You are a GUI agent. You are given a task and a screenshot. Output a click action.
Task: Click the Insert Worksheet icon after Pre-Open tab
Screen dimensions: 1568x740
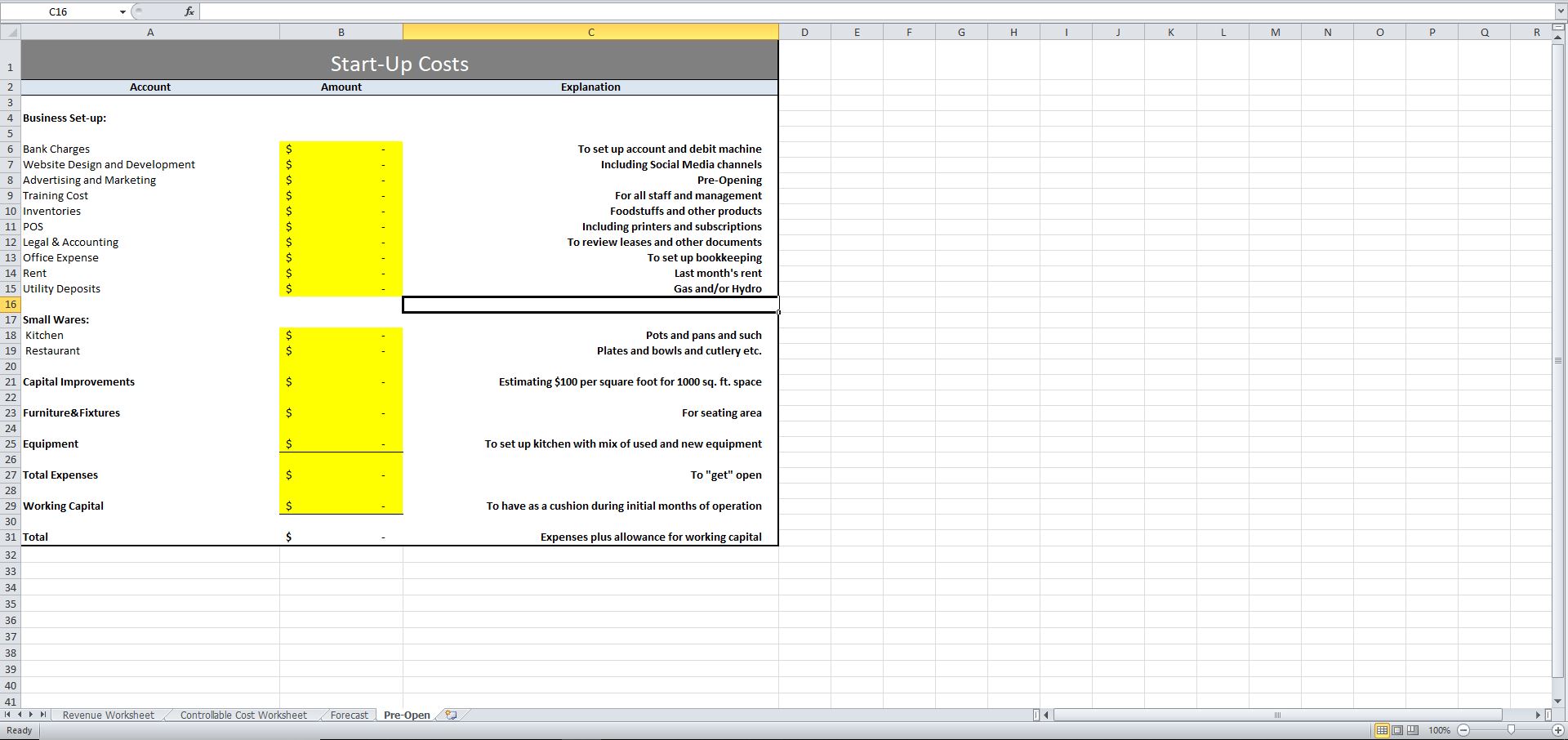(x=450, y=715)
